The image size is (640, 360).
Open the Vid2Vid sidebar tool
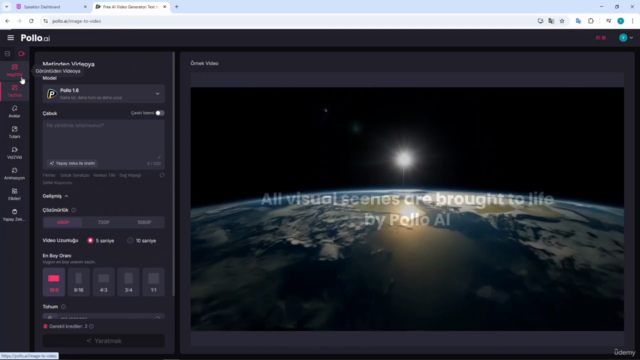tap(15, 153)
